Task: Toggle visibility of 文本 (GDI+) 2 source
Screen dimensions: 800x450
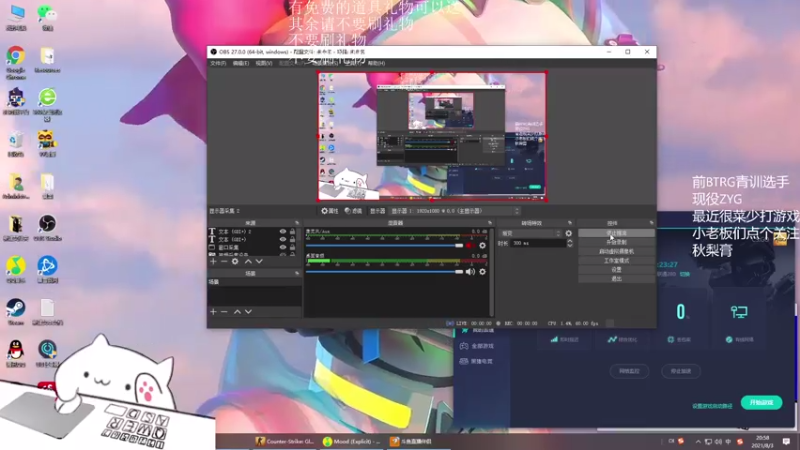Action: 283,232
